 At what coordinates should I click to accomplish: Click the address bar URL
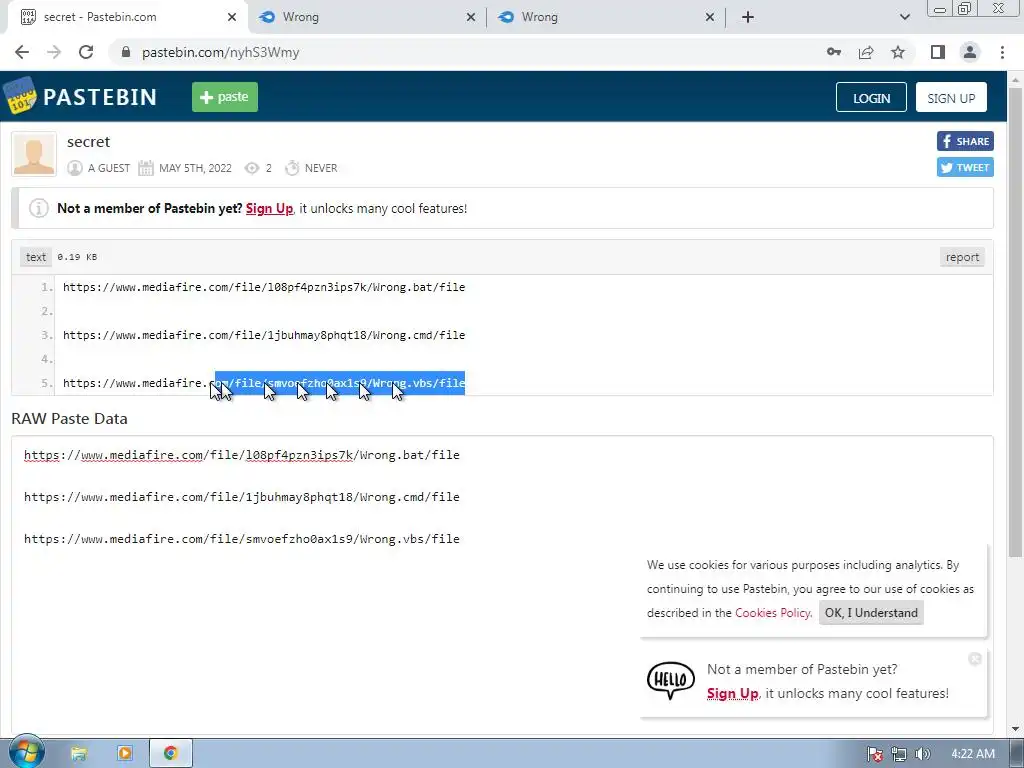[221, 52]
